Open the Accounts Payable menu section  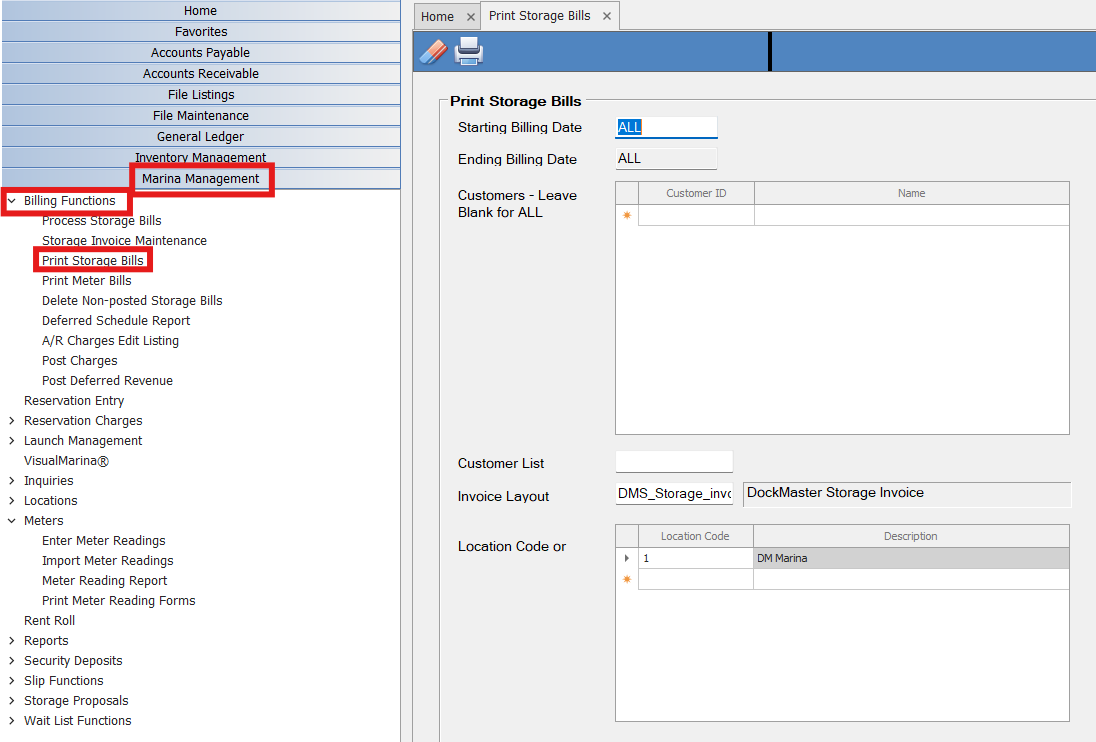pos(200,53)
